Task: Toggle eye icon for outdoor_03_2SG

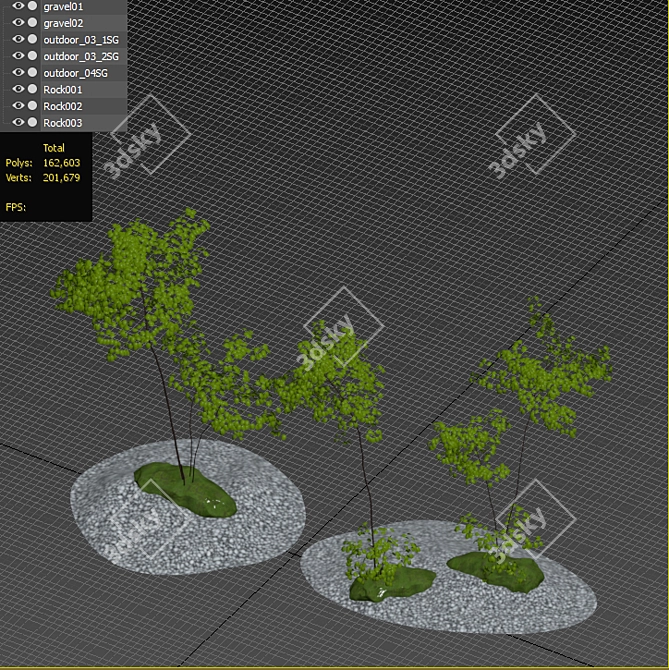Action: pos(18,56)
